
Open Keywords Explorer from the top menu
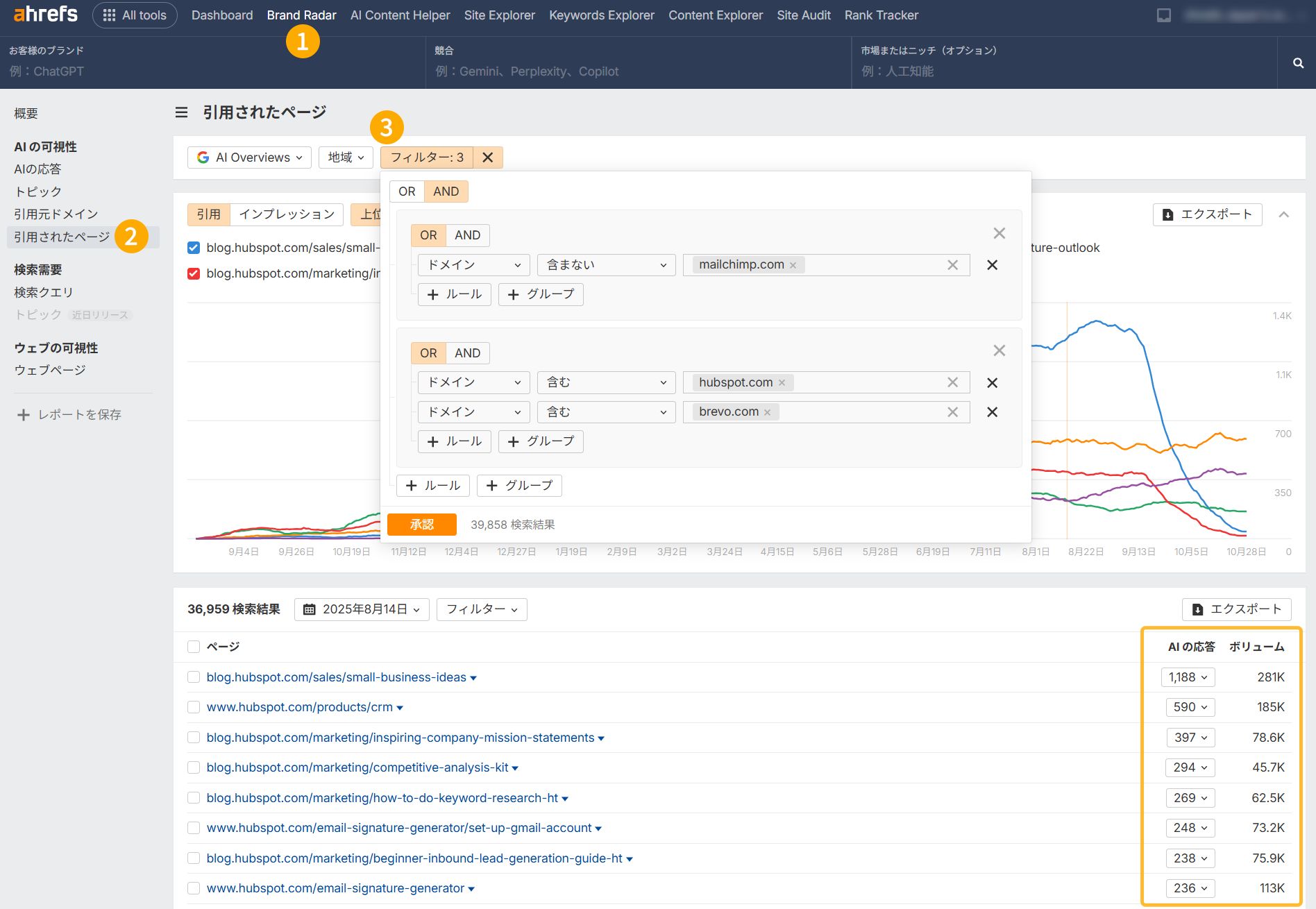click(601, 15)
